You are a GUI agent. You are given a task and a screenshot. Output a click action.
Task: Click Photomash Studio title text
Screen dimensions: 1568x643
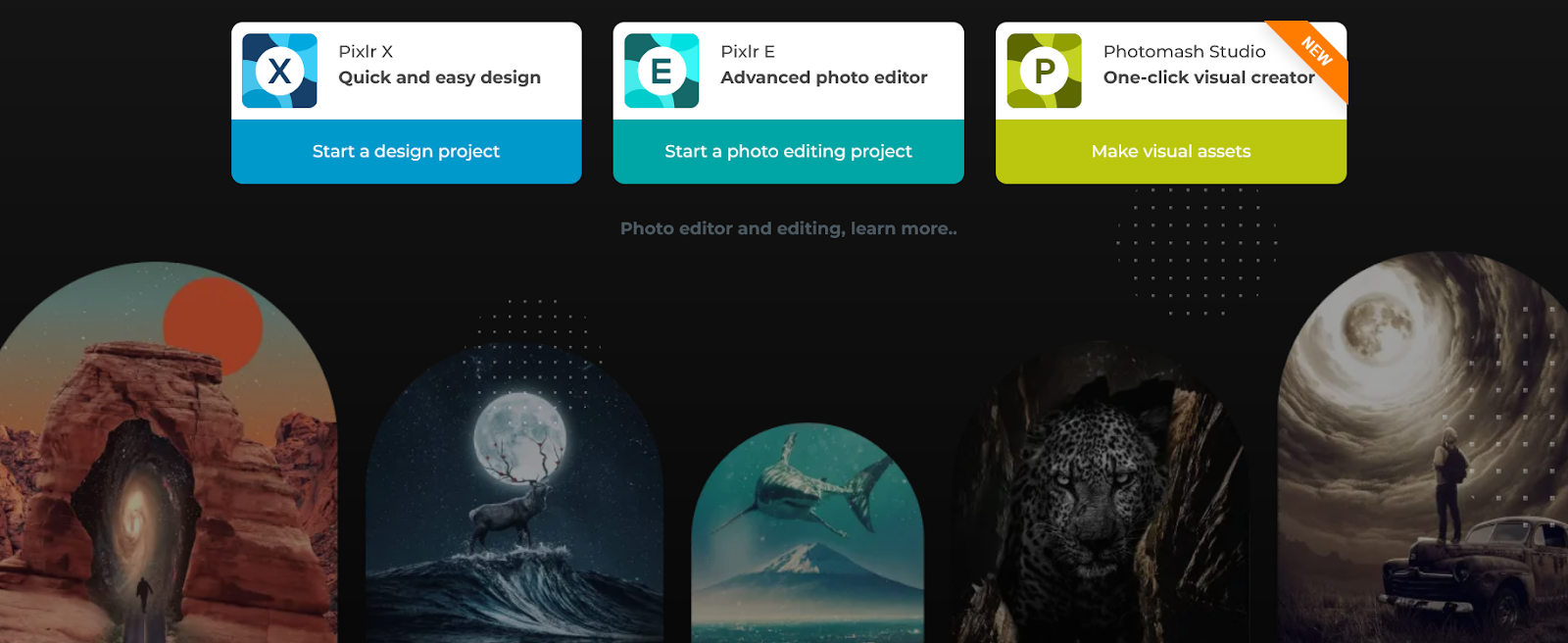click(1185, 51)
